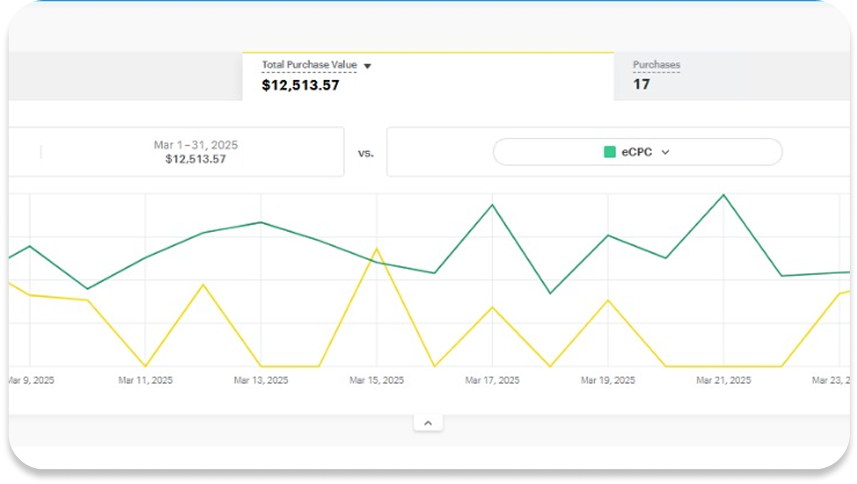Open the Total Purchase Value dropdown arrow

pyautogui.click(x=367, y=66)
